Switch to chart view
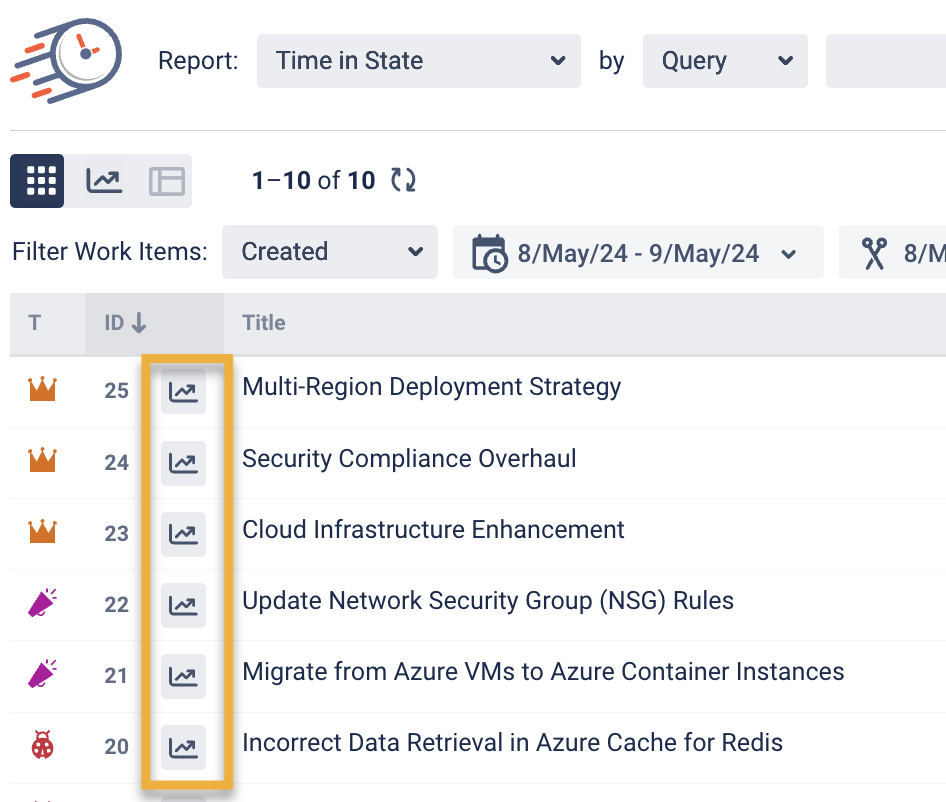This screenshot has width=946, height=802. [104, 181]
